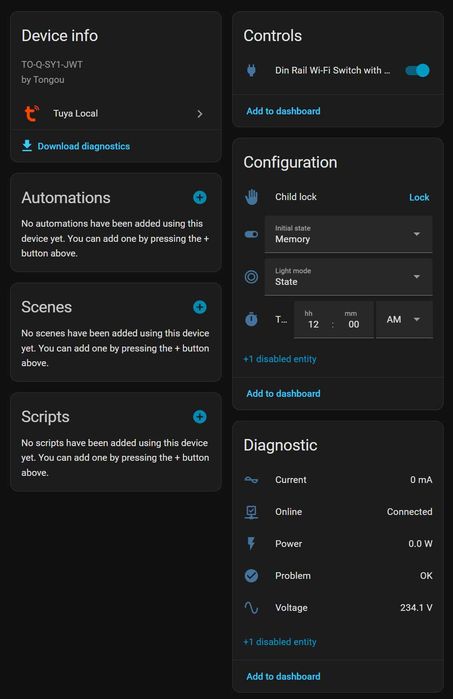Click the Initial state toggle-switch icon
Screen dimensions: 453x699
pyautogui.click(x=251, y=234)
